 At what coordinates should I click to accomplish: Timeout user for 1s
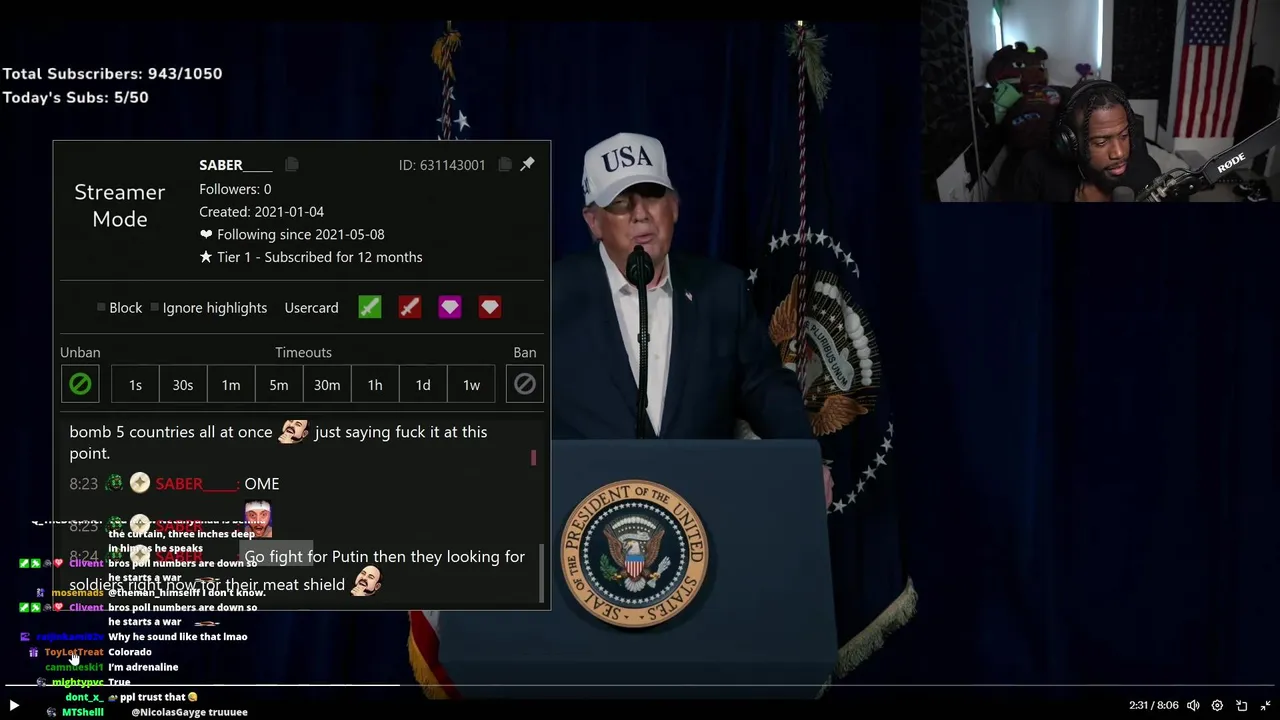click(135, 384)
